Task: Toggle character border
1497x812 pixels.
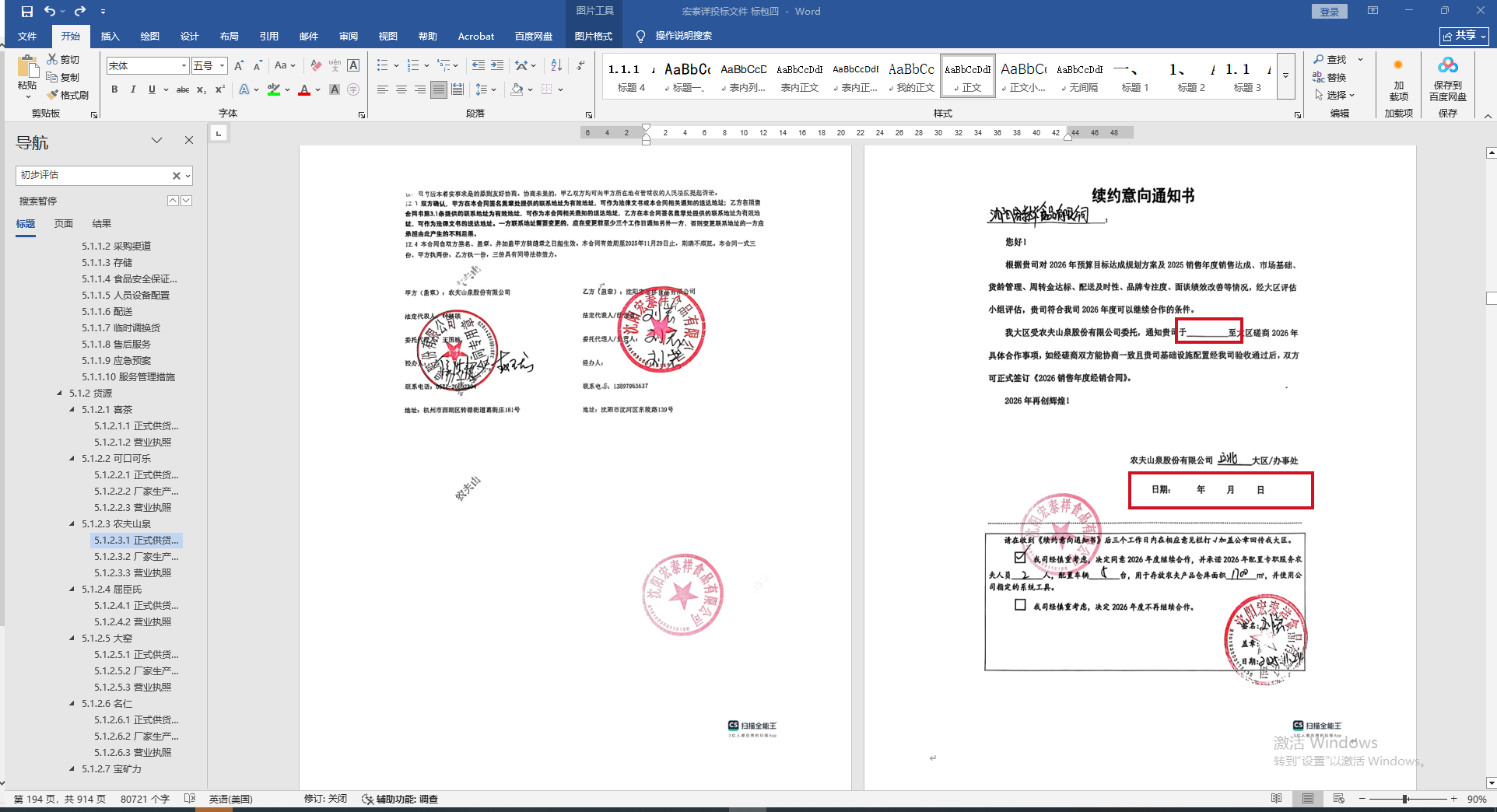Action: tap(353, 66)
